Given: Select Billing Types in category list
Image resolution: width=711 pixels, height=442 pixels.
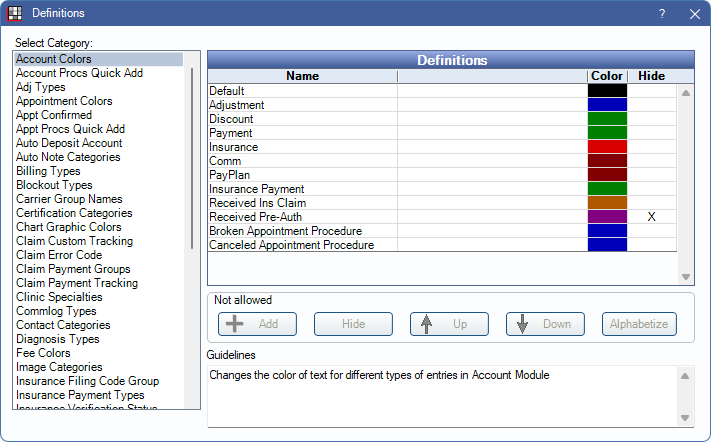Looking at the screenshot, I should 48,171.
